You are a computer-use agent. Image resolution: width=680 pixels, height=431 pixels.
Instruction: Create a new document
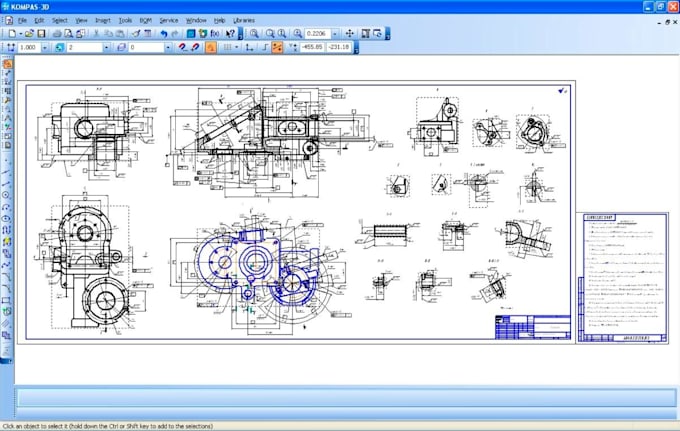pos(12,33)
